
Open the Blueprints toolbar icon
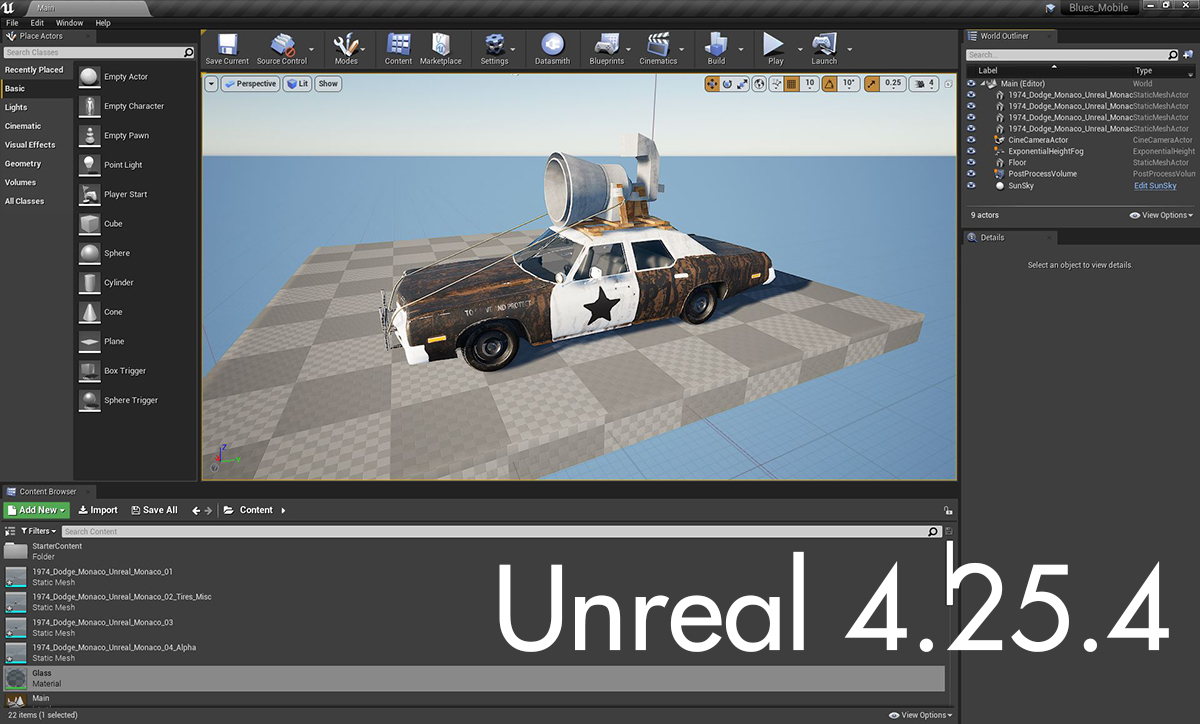[x=607, y=46]
